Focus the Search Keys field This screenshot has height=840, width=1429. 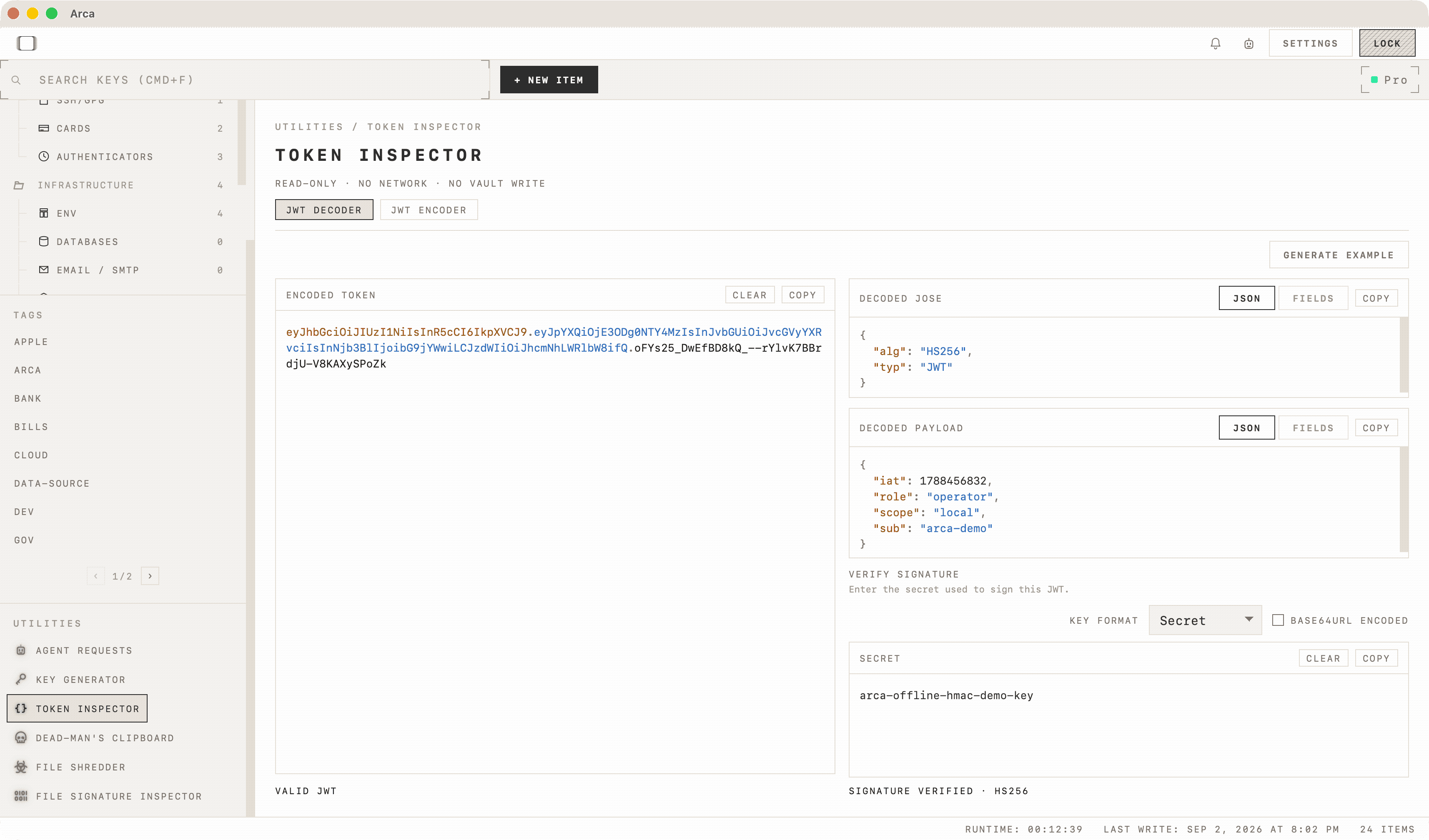[244, 80]
